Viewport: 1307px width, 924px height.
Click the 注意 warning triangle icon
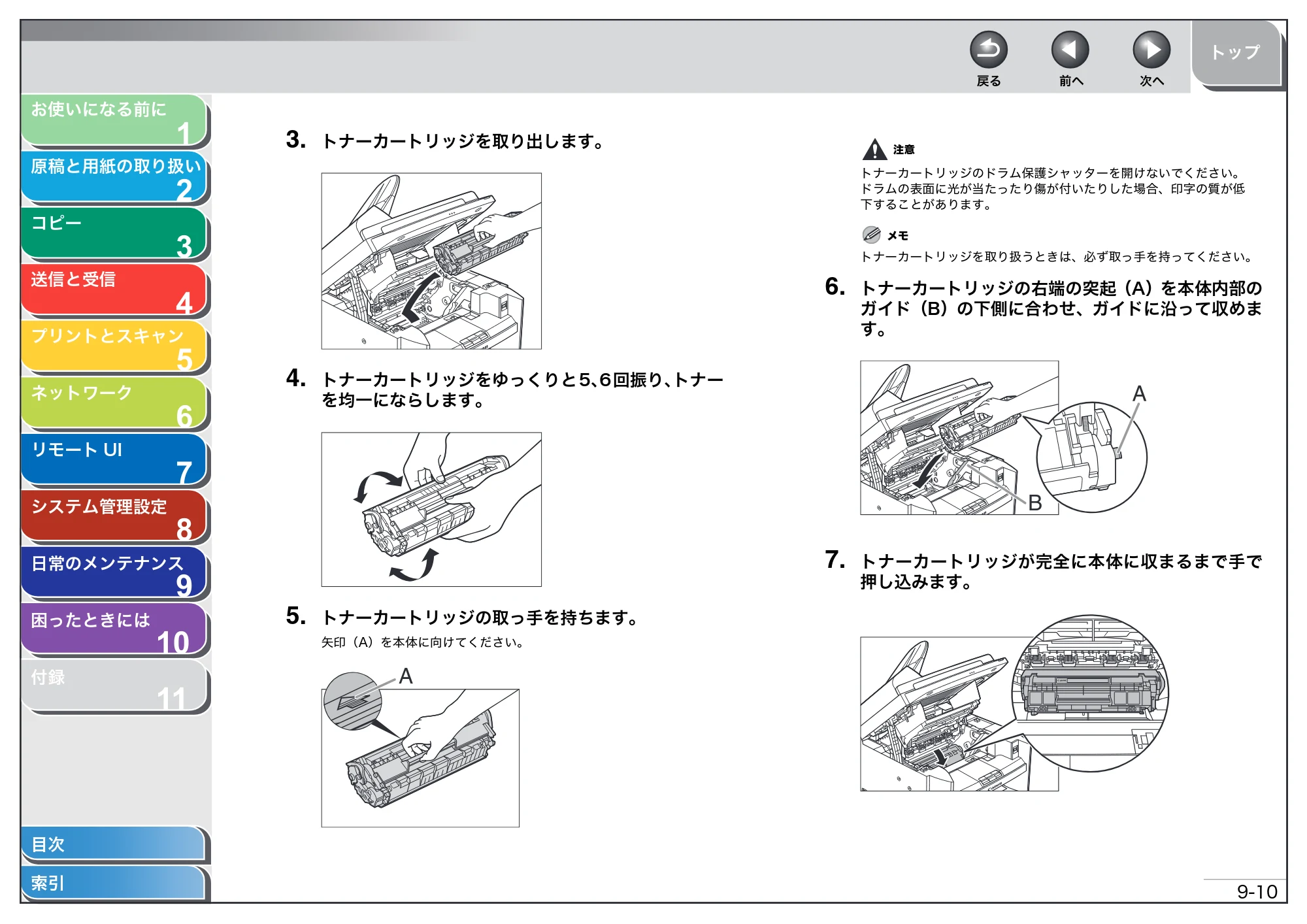874,150
